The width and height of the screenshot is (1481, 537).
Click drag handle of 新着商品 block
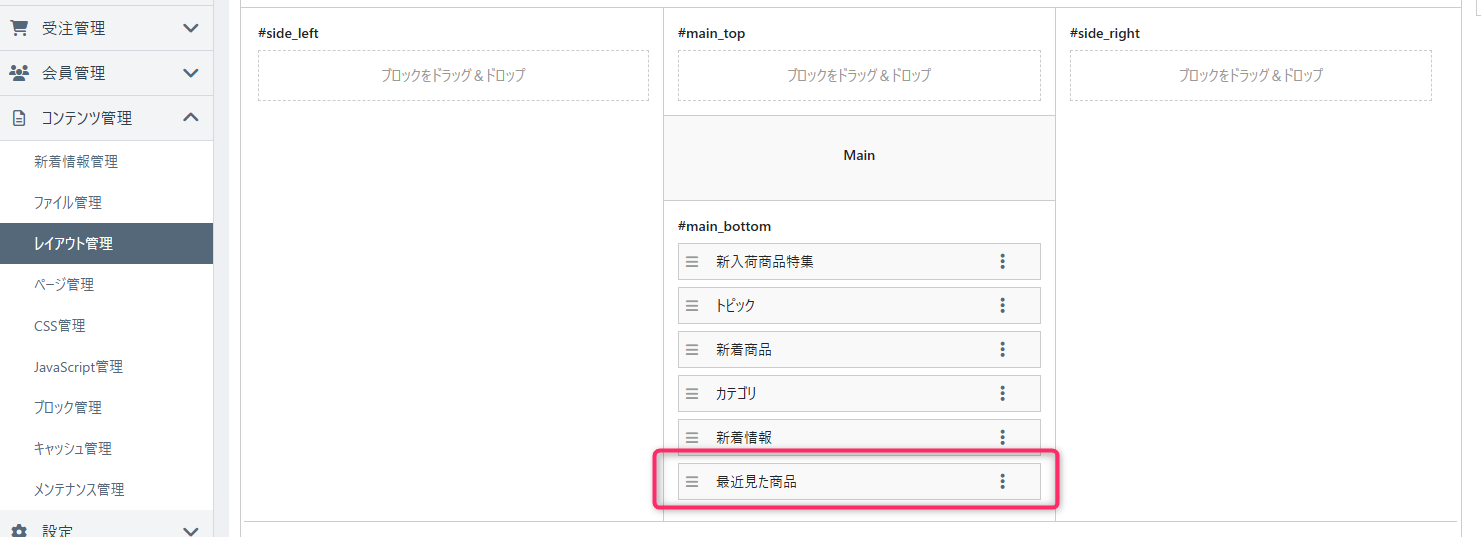tap(692, 350)
